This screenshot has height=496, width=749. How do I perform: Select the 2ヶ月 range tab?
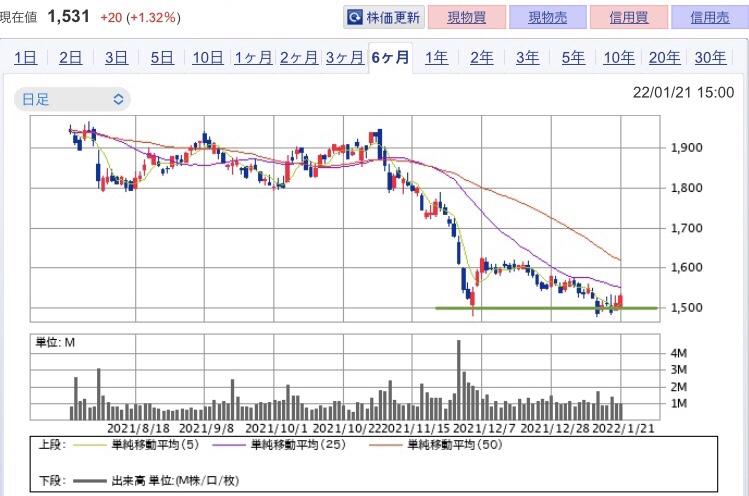[x=299, y=58]
